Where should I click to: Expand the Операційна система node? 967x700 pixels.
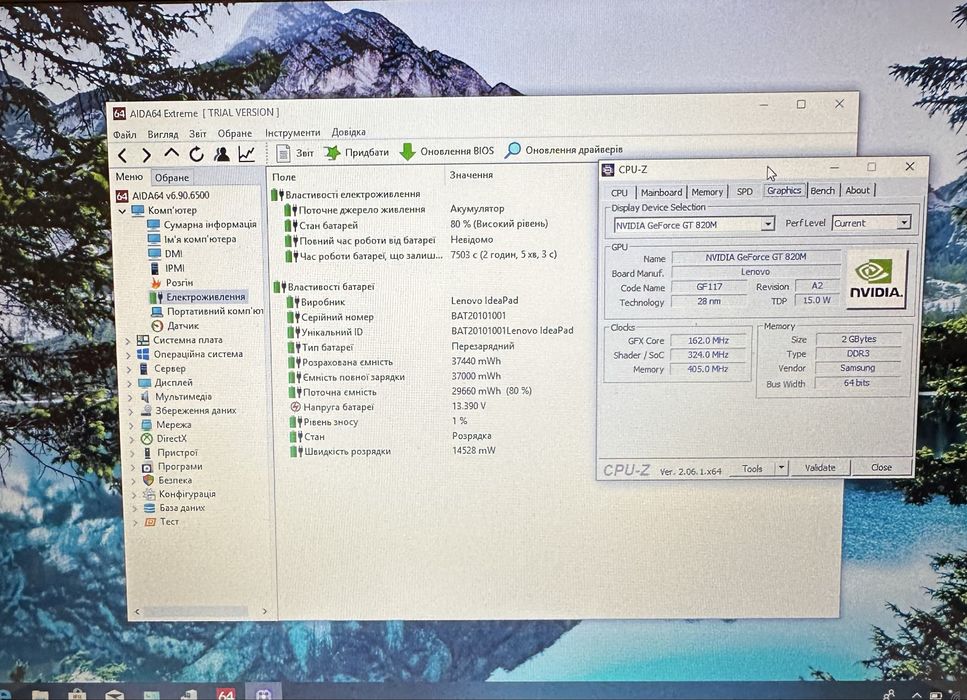(x=129, y=355)
